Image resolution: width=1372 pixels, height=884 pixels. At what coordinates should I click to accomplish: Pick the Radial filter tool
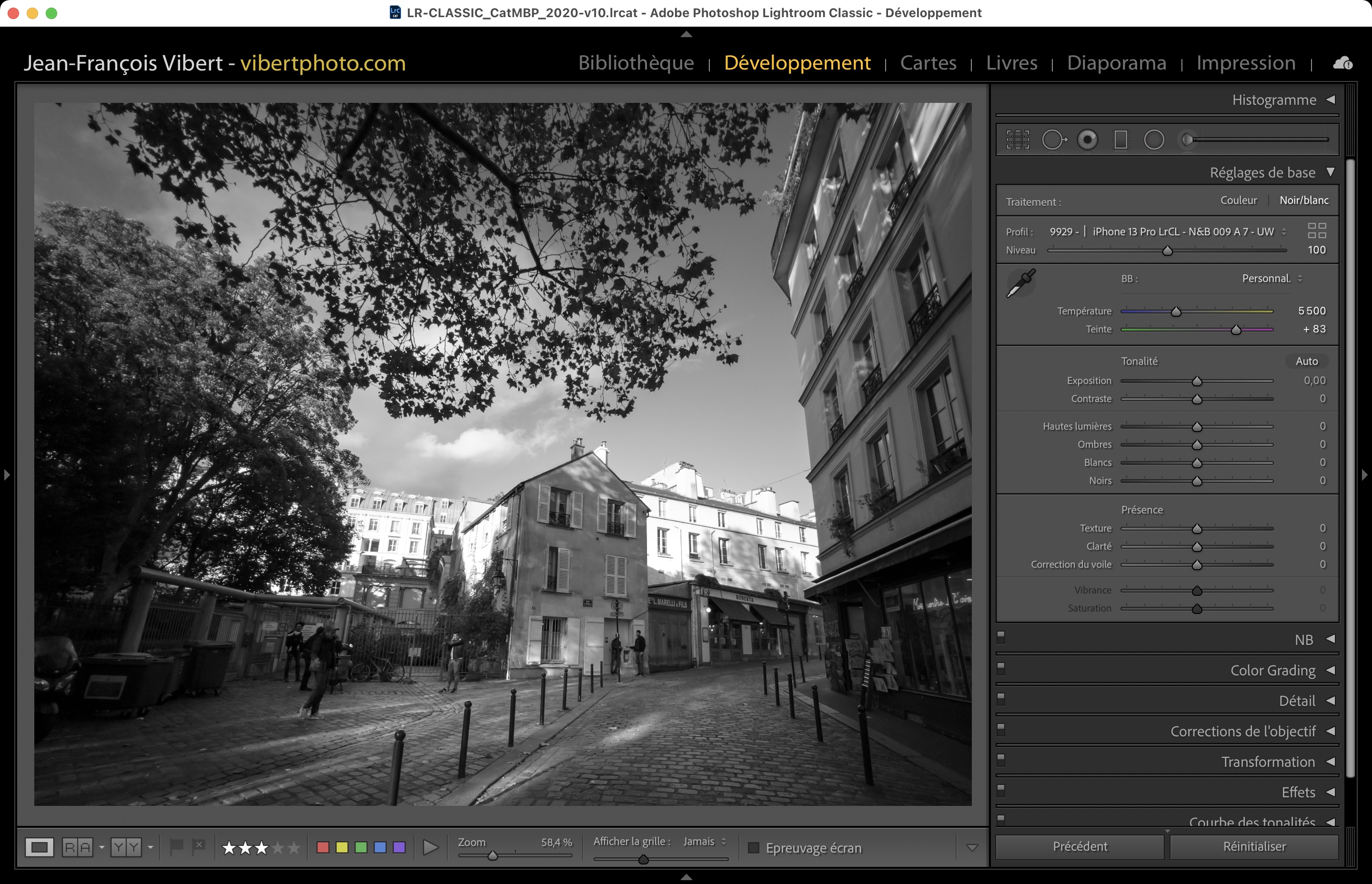pyautogui.click(x=1154, y=140)
